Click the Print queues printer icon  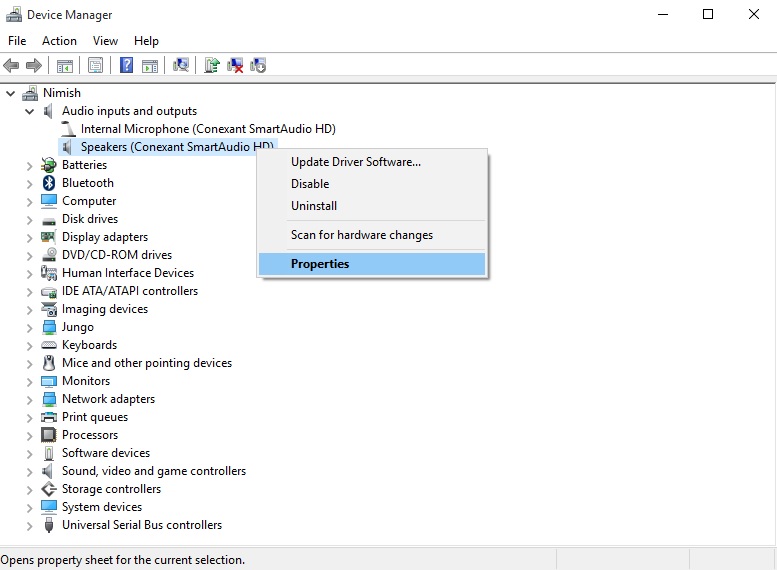point(49,417)
